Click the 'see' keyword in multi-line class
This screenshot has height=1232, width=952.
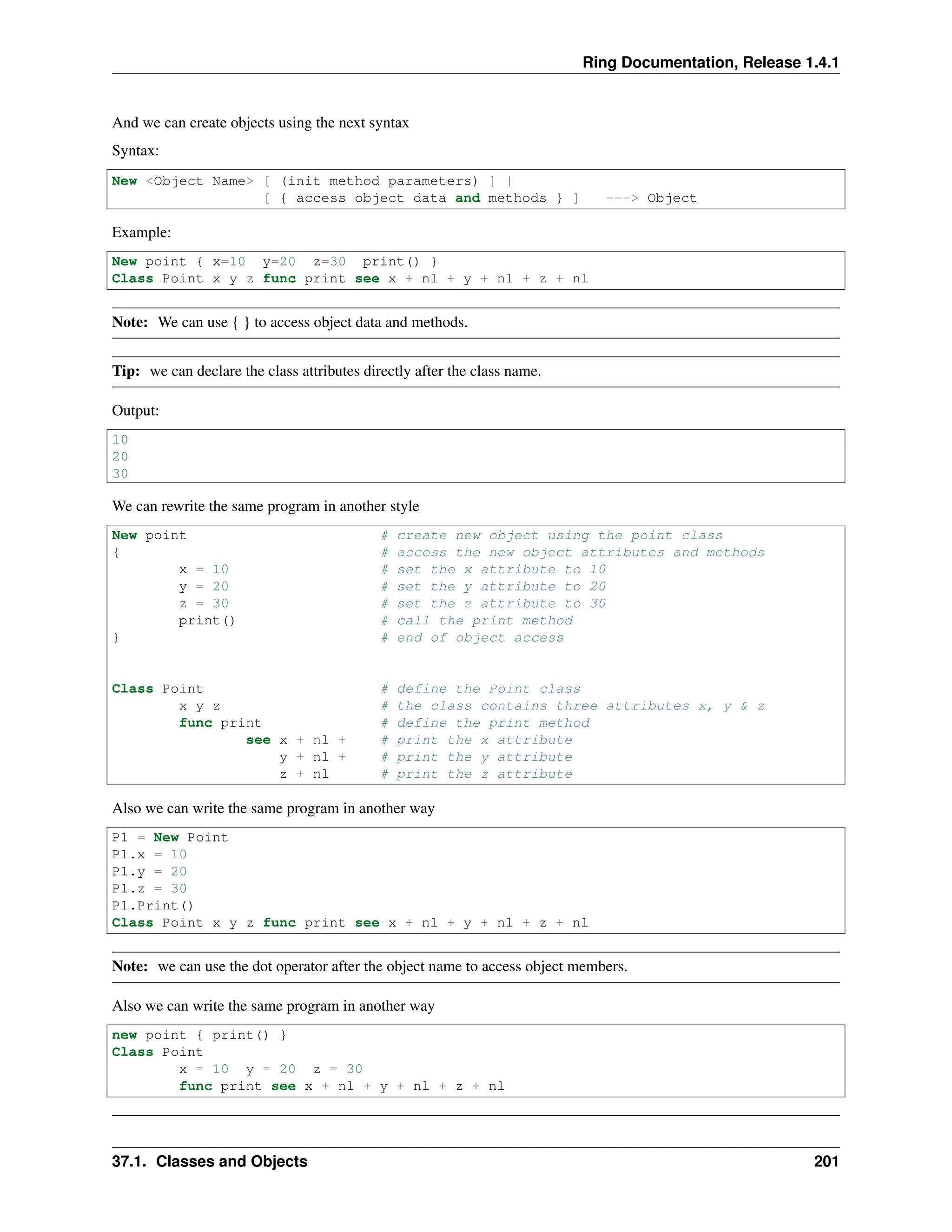coord(258,740)
